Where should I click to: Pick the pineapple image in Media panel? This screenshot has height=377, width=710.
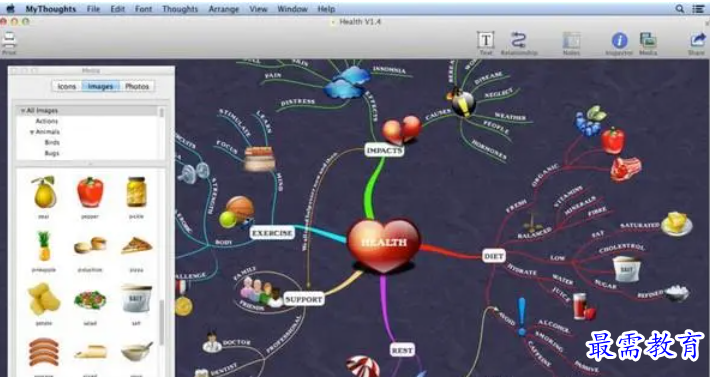pos(44,246)
